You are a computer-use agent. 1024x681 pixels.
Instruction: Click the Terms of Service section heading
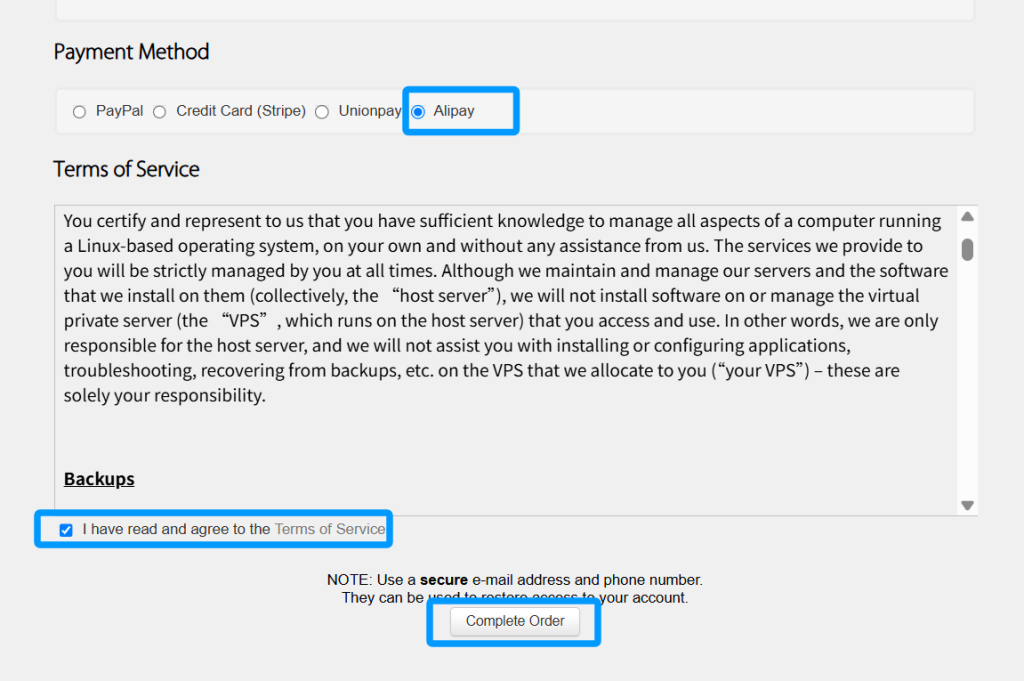[126, 169]
